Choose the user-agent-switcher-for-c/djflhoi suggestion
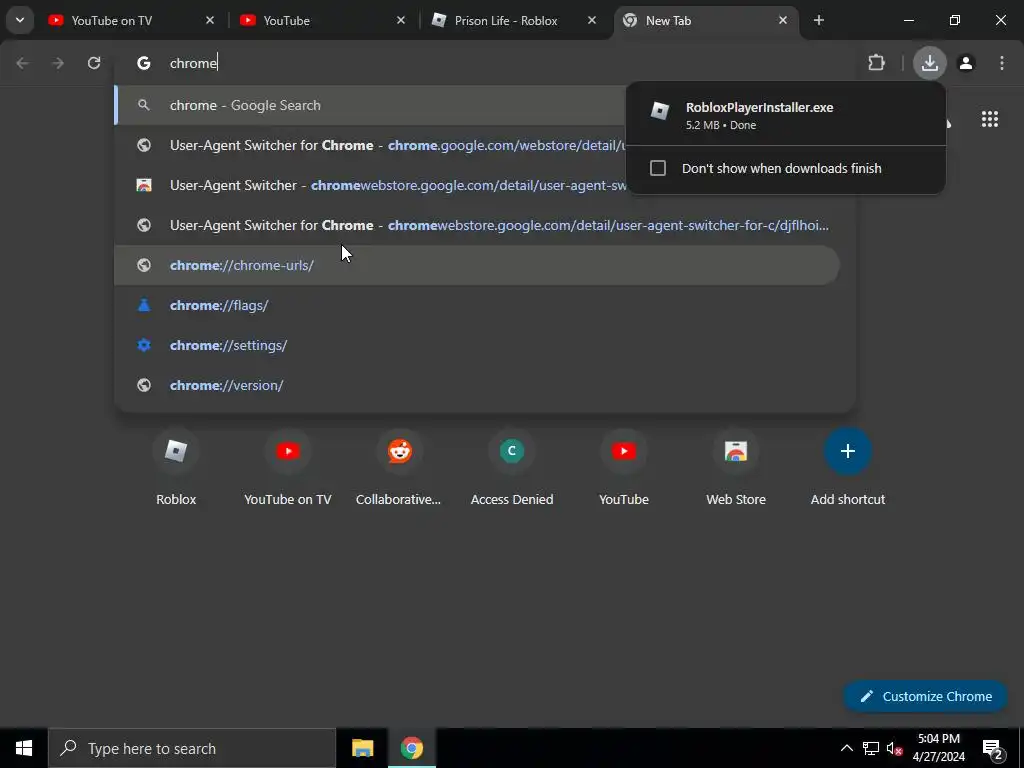The height and width of the screenshot is (768, 1024). point(477,225)
